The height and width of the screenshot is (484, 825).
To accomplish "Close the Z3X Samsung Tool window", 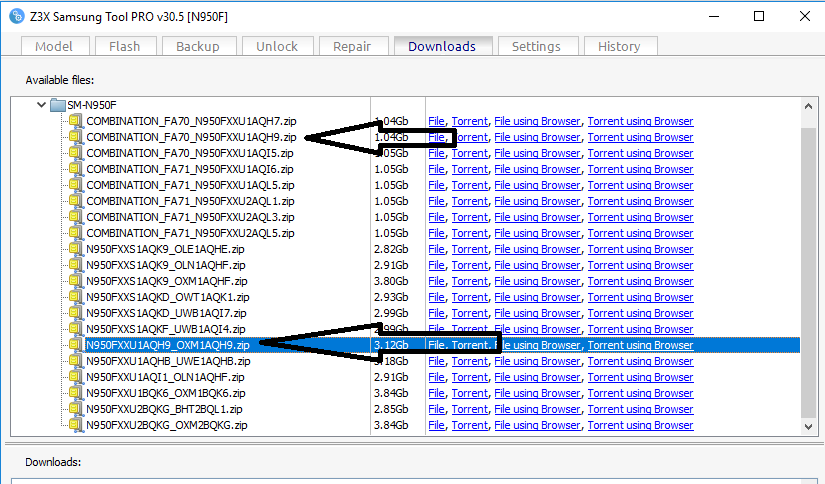I will point(804,16).
